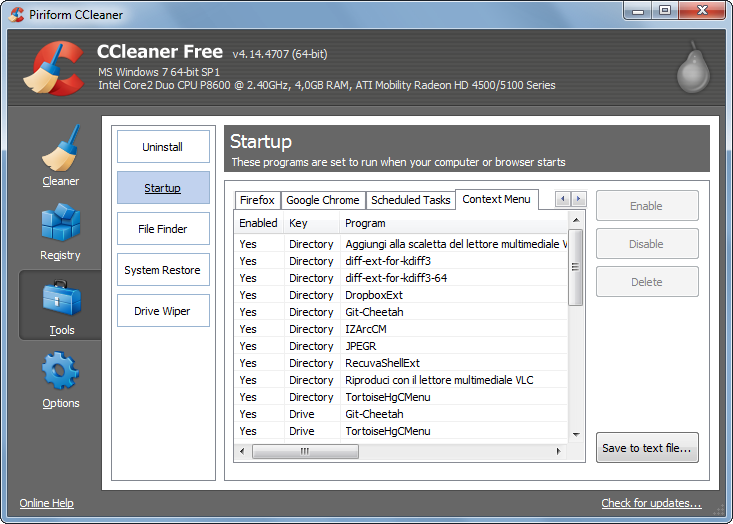The image size is (733, 524).
Task: Select the Tools toolbox icon
Action: (61, 298)
